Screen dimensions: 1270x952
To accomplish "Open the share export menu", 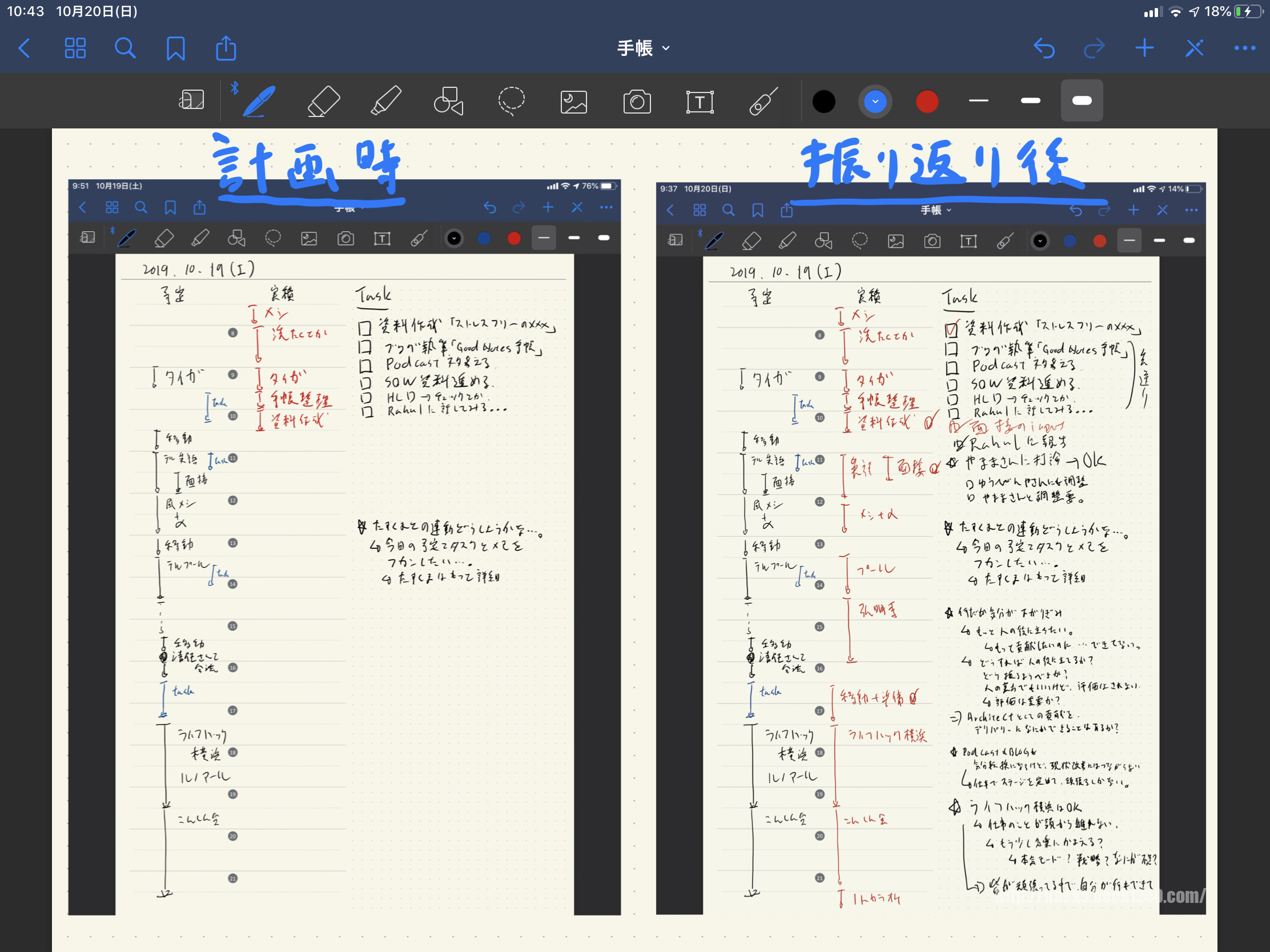I will pyautogui.click(x=226, y=48).
